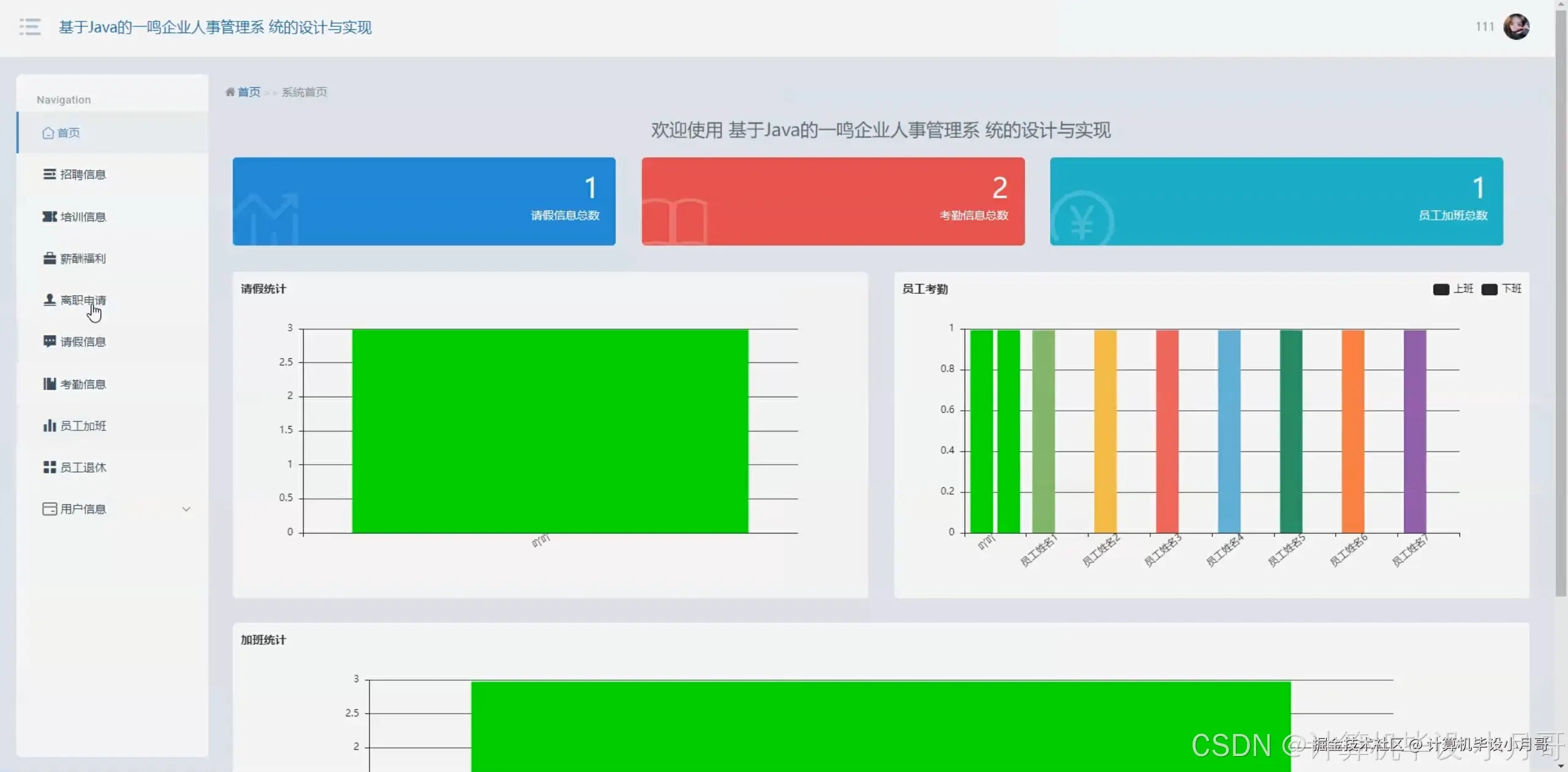Image resolution: width=1568 pixels, height=772 pixels.
Task: Click the red 考勤信息总数 card
Action: point(832,201)
